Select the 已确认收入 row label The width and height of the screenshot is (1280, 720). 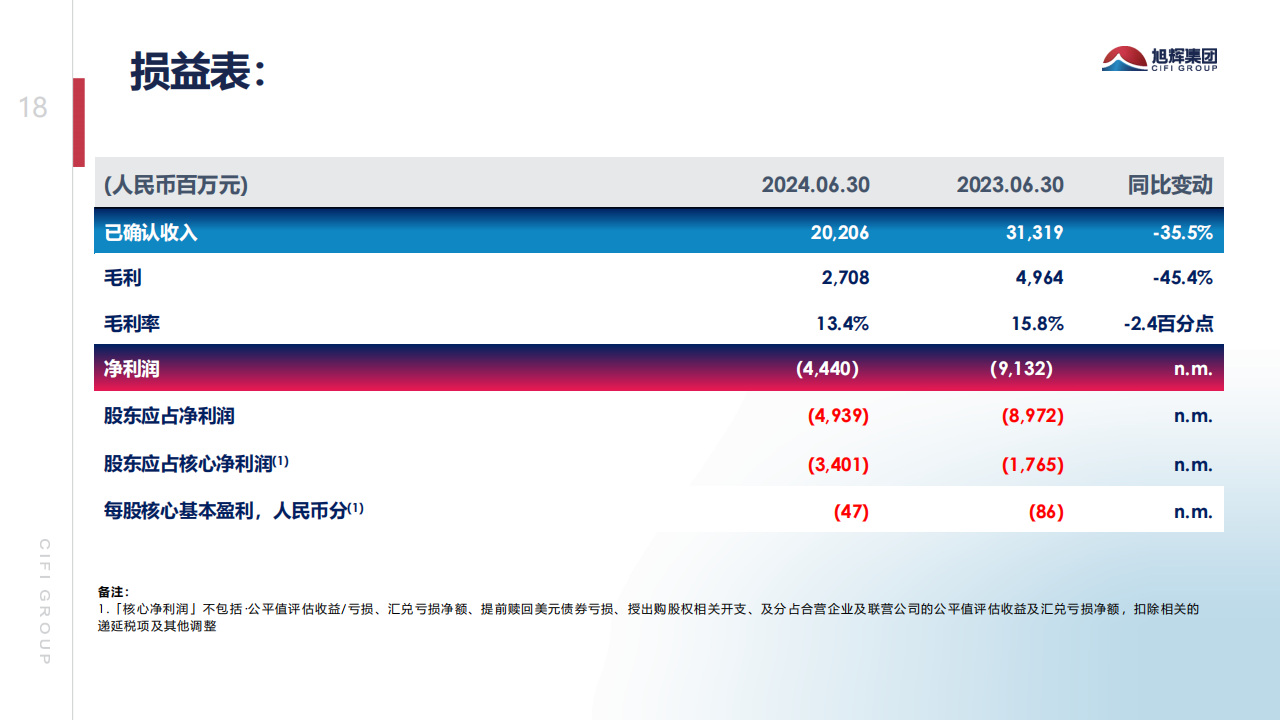(151, 232)
